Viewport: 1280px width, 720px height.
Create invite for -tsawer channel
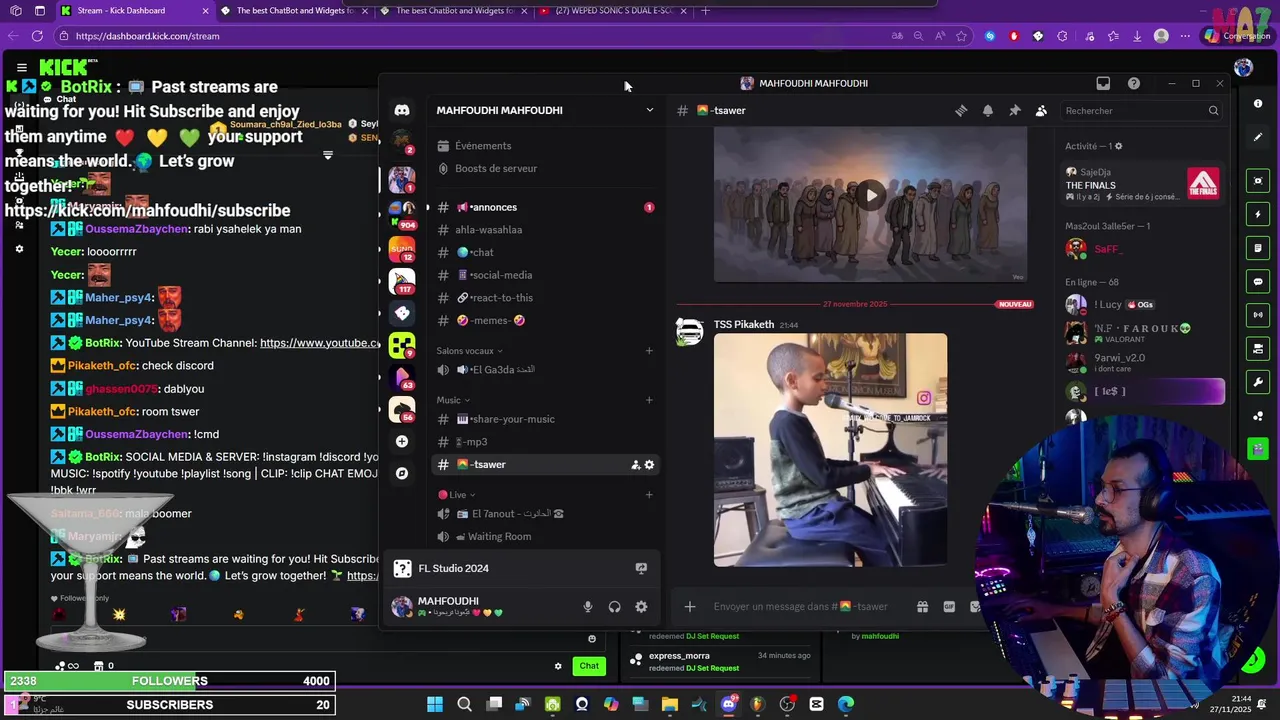(x=635, y=465)
